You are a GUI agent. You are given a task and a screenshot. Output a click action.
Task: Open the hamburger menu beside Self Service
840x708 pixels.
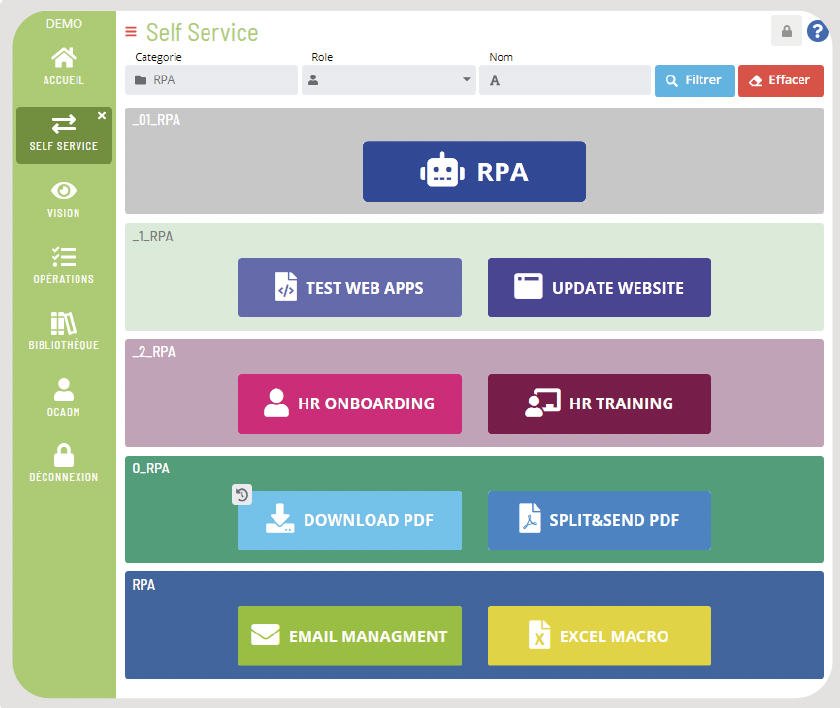[131, 32]
